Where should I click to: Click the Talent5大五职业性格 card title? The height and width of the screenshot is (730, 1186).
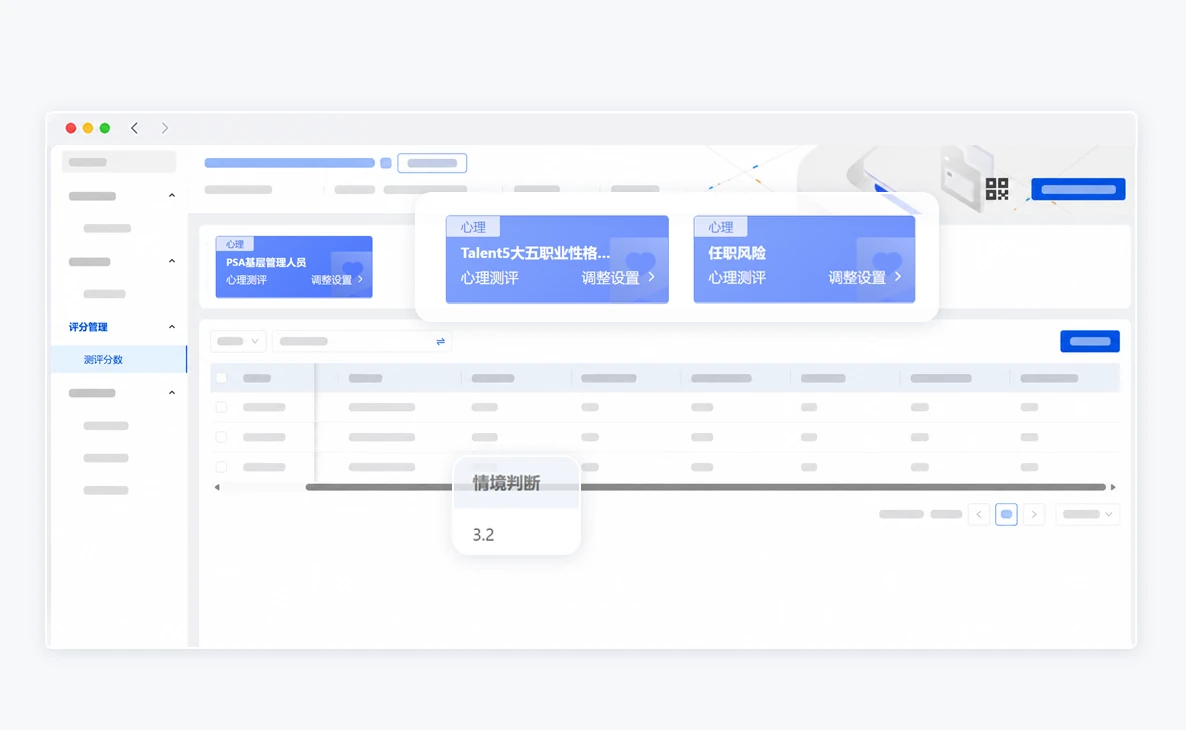535,253
